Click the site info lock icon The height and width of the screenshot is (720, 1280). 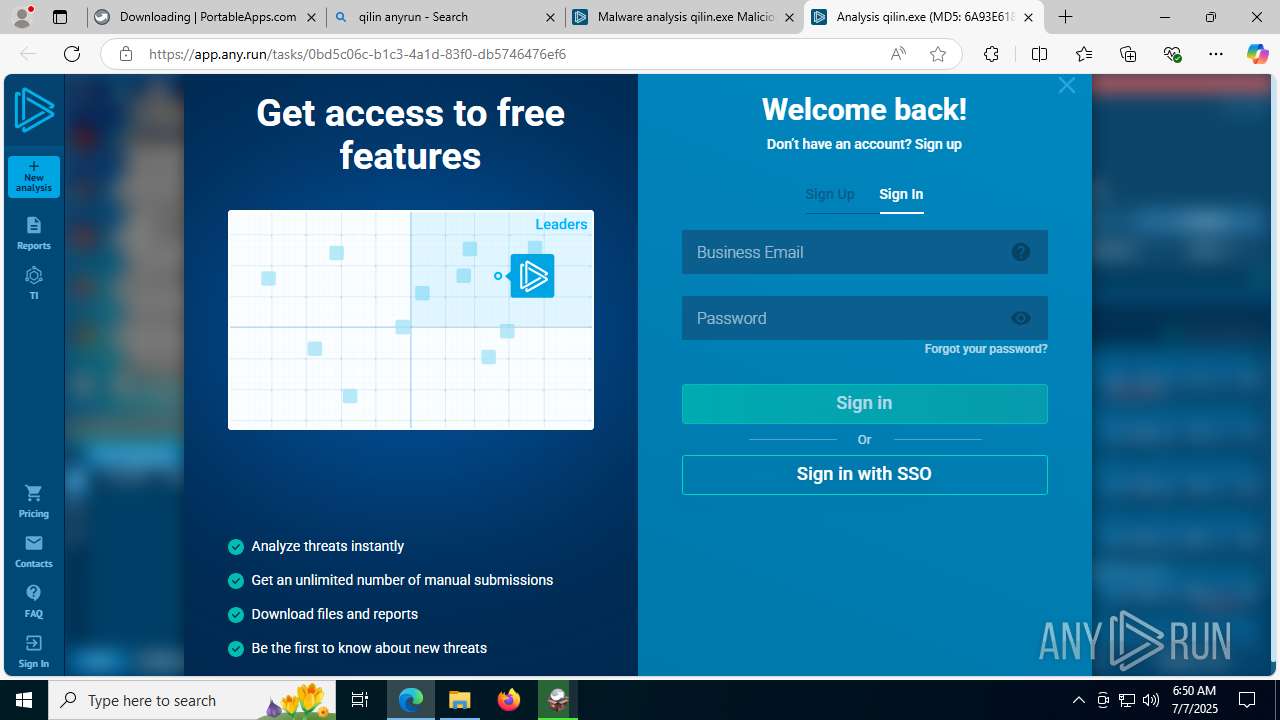pos(125,54)
